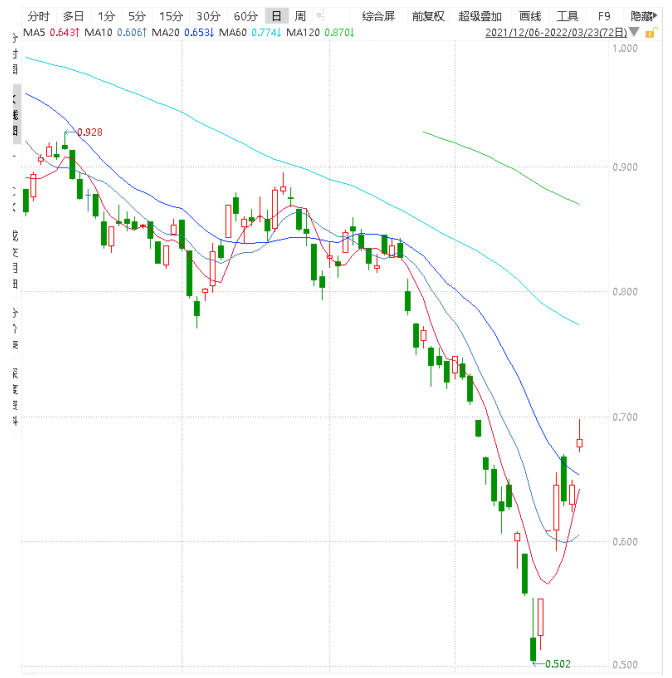
Task: Open date range 2021/12/06-2022/03/23 link
Action: [x=556, y=33]
